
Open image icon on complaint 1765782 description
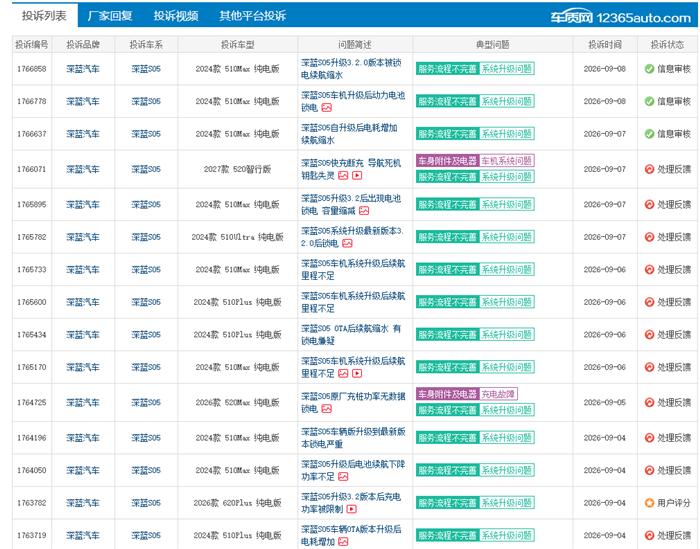(347, 243)
